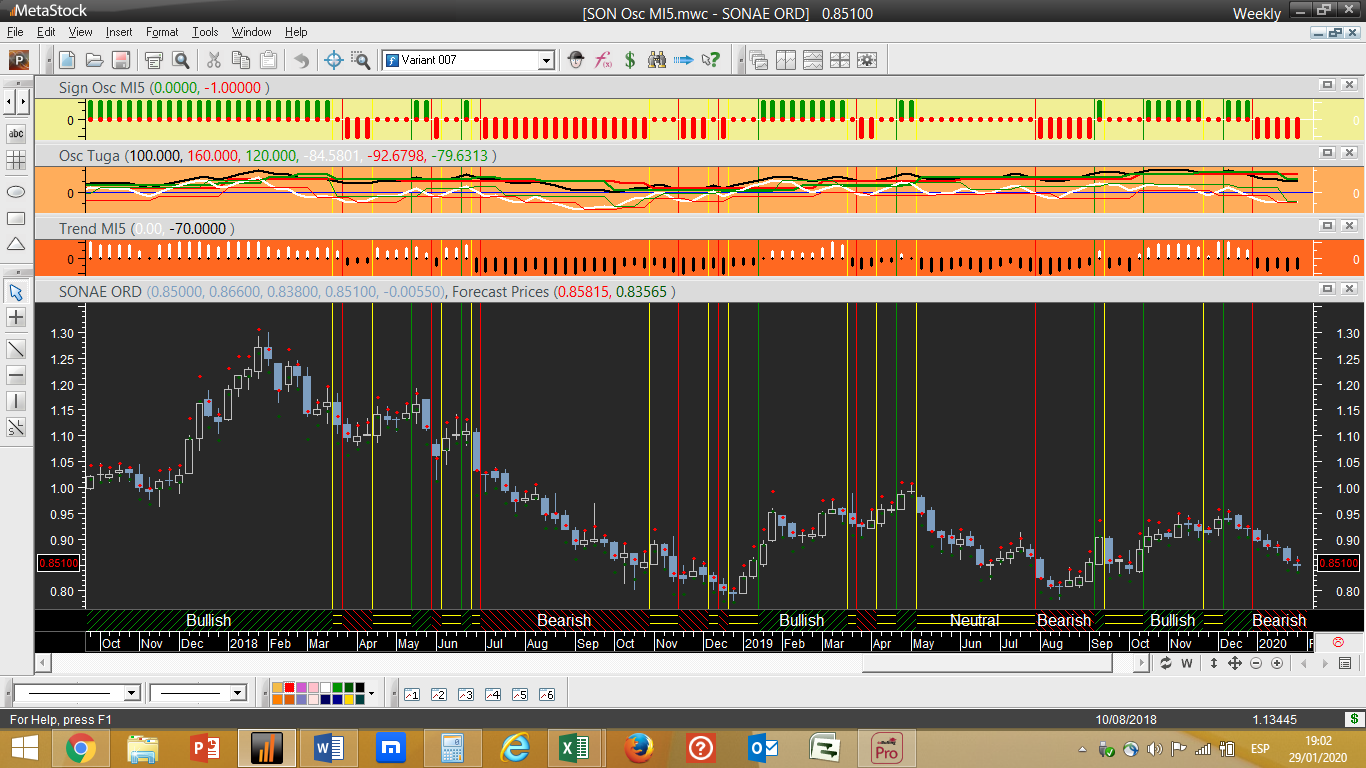This screenshot has width=1366, height=768.
Task: Open PowerPoint from the taskbar
Action: tap(204, 748)
